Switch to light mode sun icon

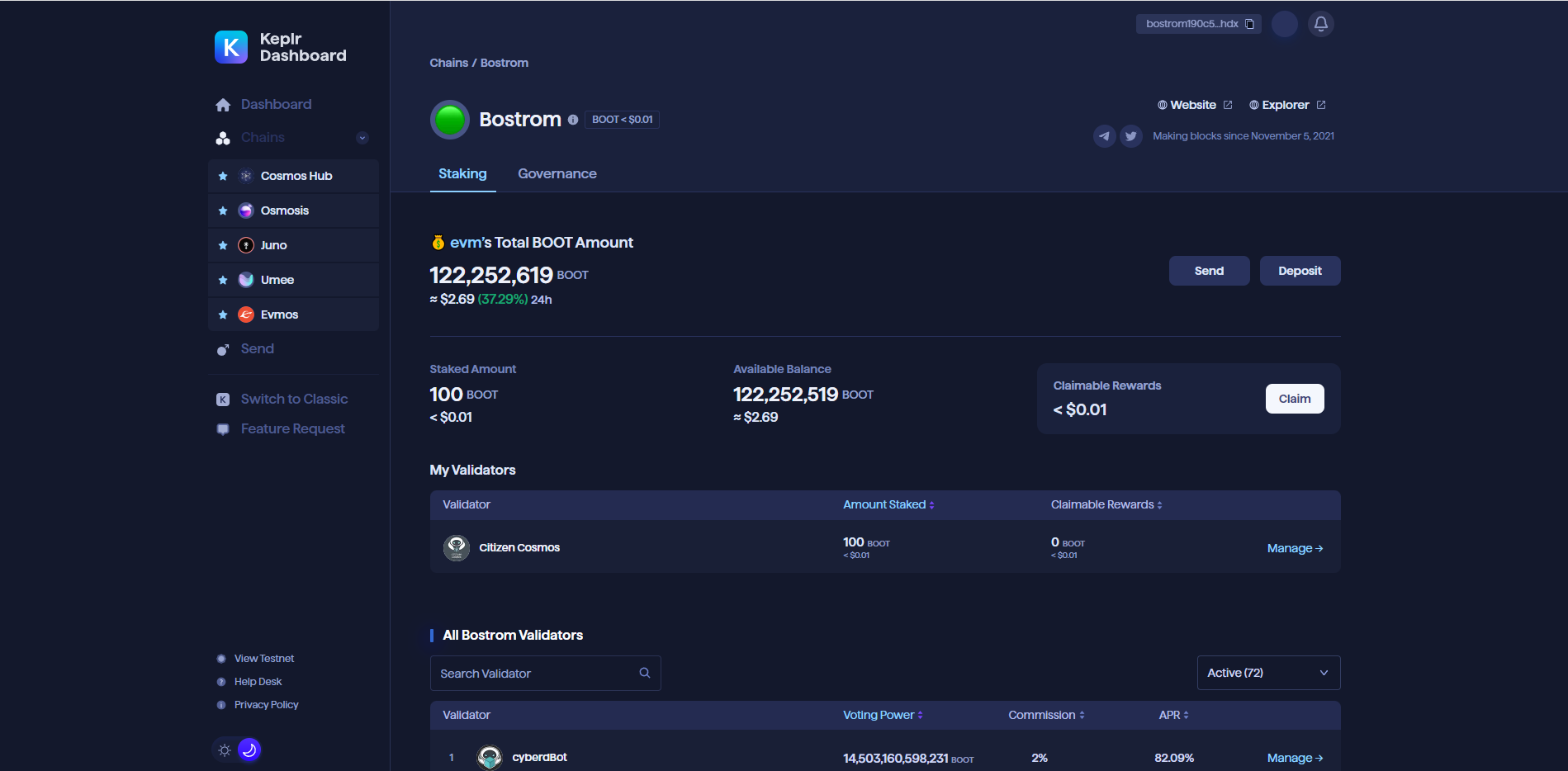pos(225,750)
